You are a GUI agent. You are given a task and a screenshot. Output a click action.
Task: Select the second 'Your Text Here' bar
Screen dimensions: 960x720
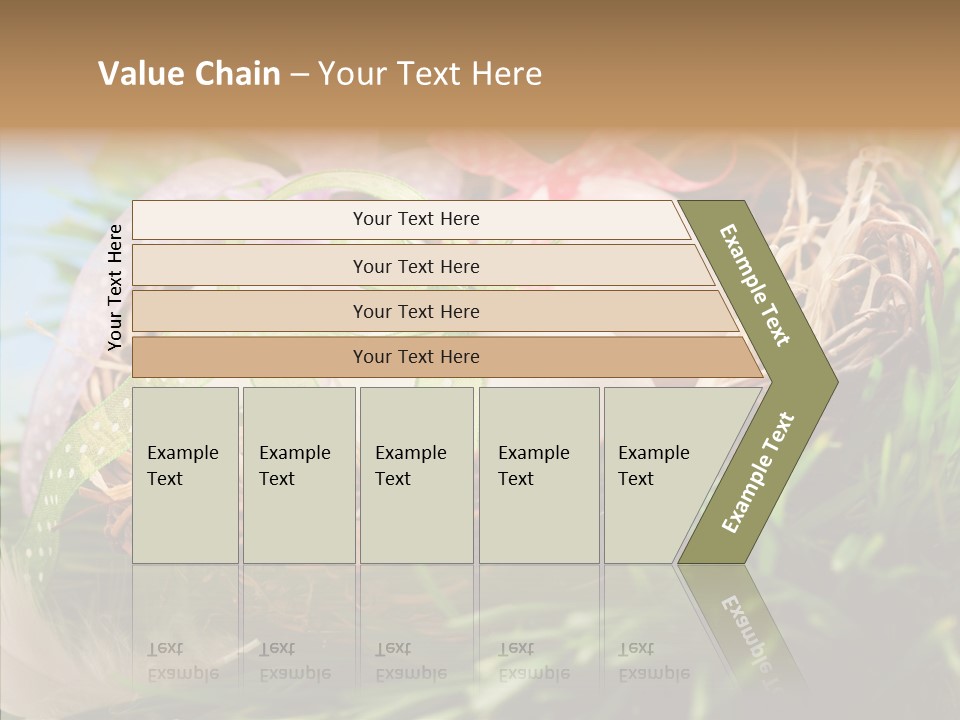[415, 266]
